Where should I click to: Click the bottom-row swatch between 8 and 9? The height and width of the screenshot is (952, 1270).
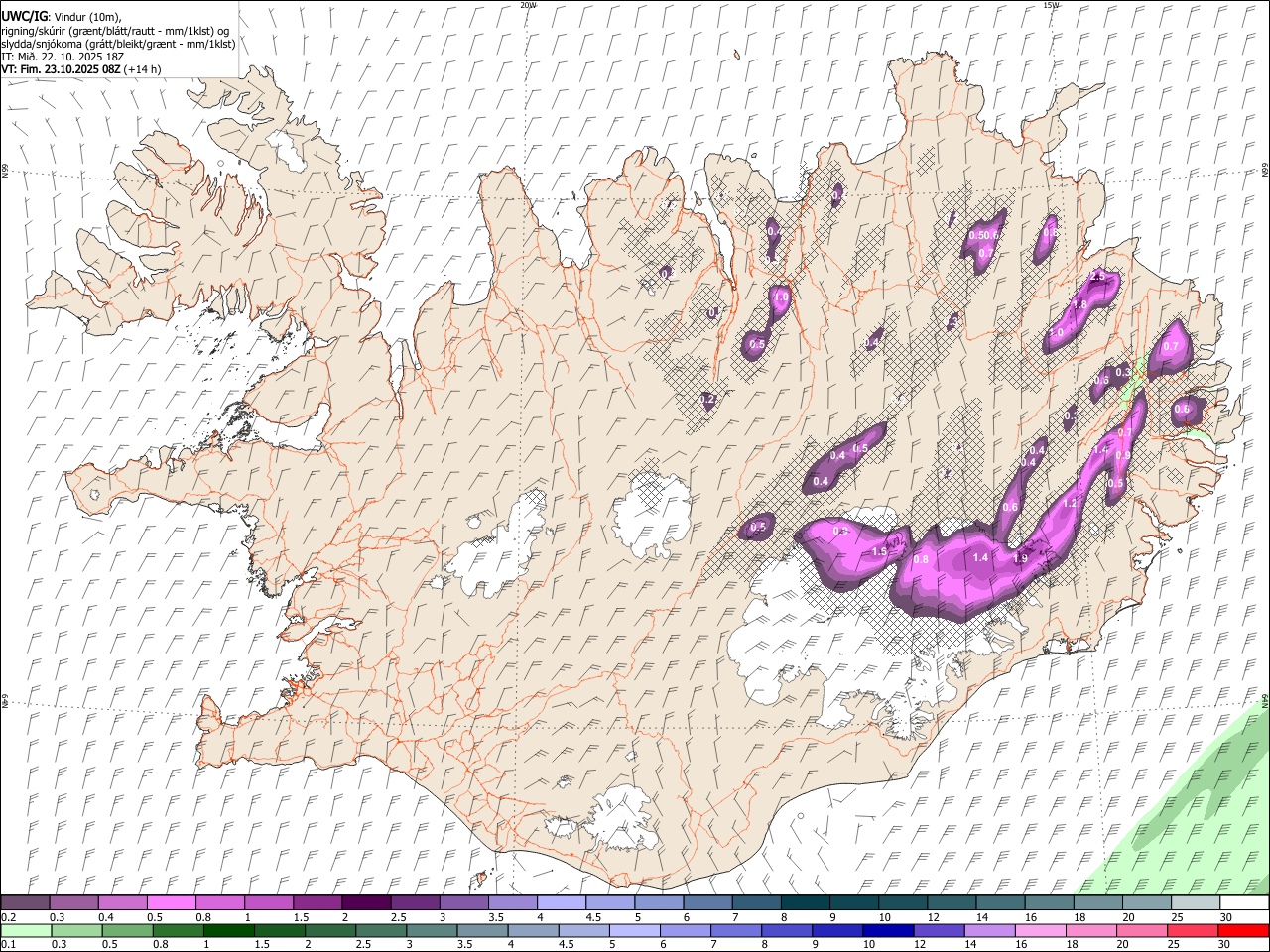(x=787, y=930)
